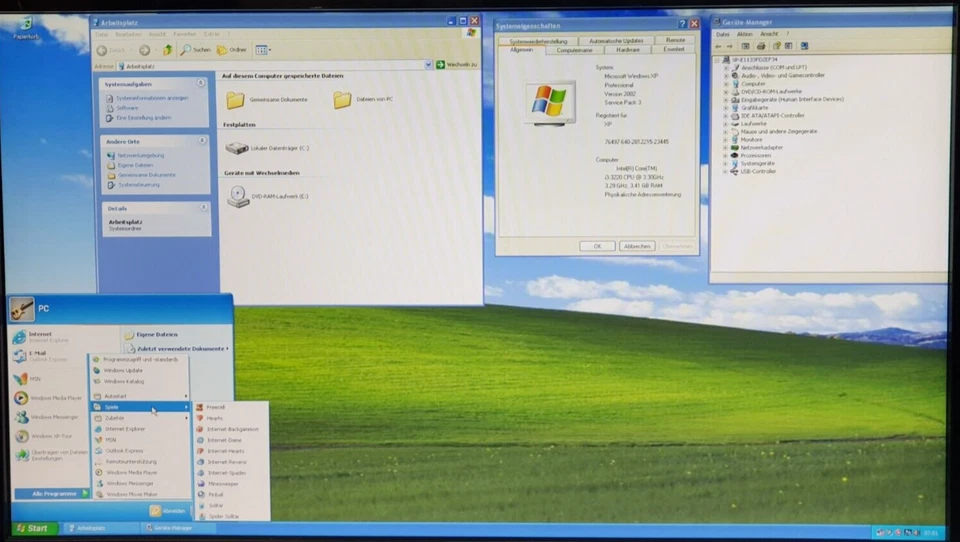Screen dimensions: 960x542
Task: Launch Freecell from the Spiele submenu
Action: pyautogui.click(x=231, y=407)
